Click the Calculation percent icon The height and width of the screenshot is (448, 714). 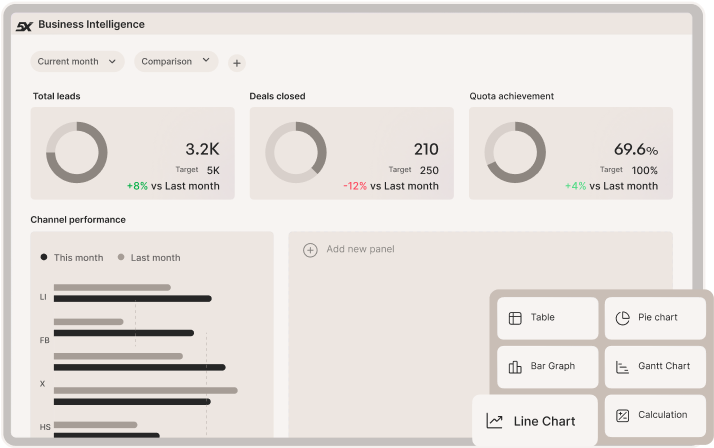pos(622,415)
